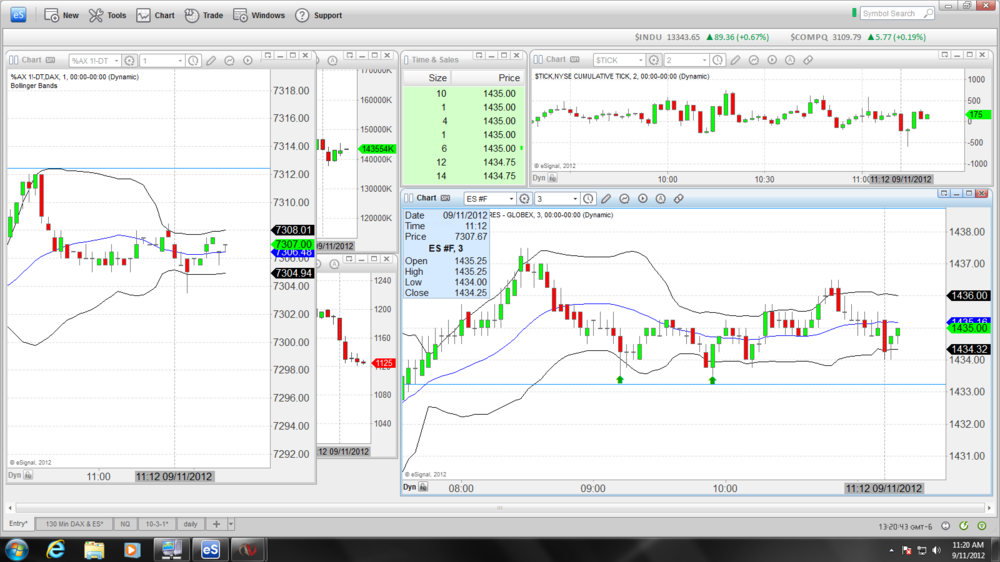Switch to the daily page tab
This screenshot has width=1000, height=562.
point(190,524)
